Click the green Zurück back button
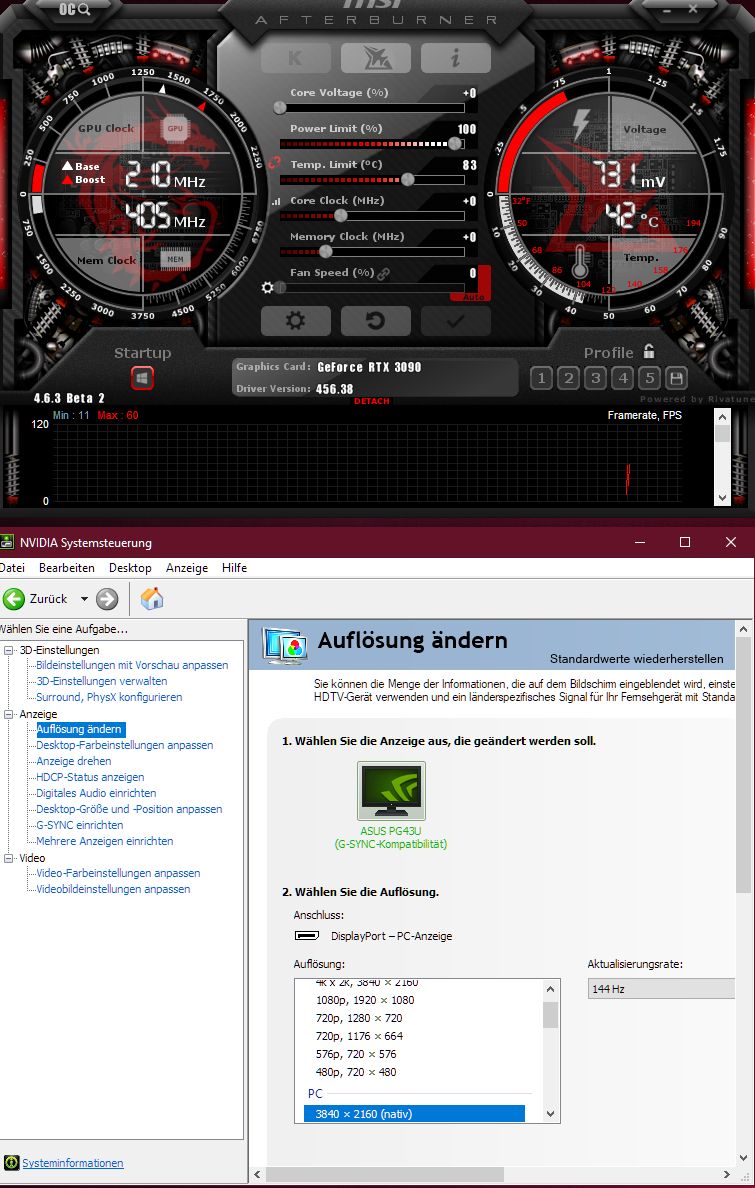Viewport: 755px width, 1188px height. [14, 599]
